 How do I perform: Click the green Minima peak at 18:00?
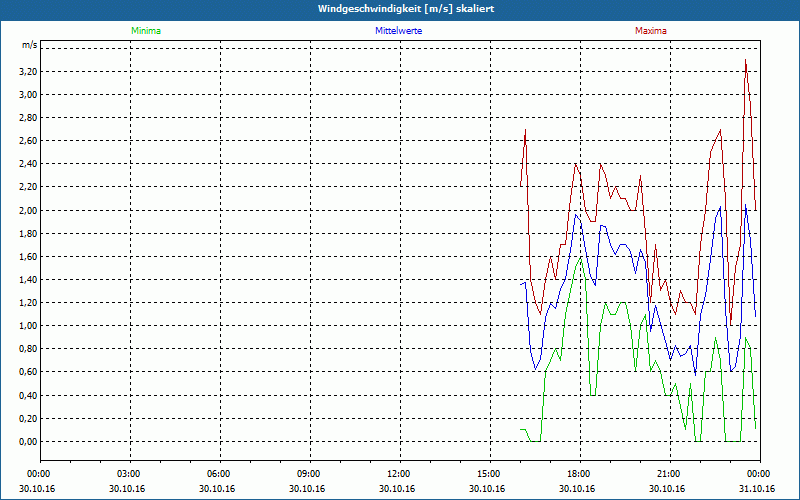[x=581, y=258]
